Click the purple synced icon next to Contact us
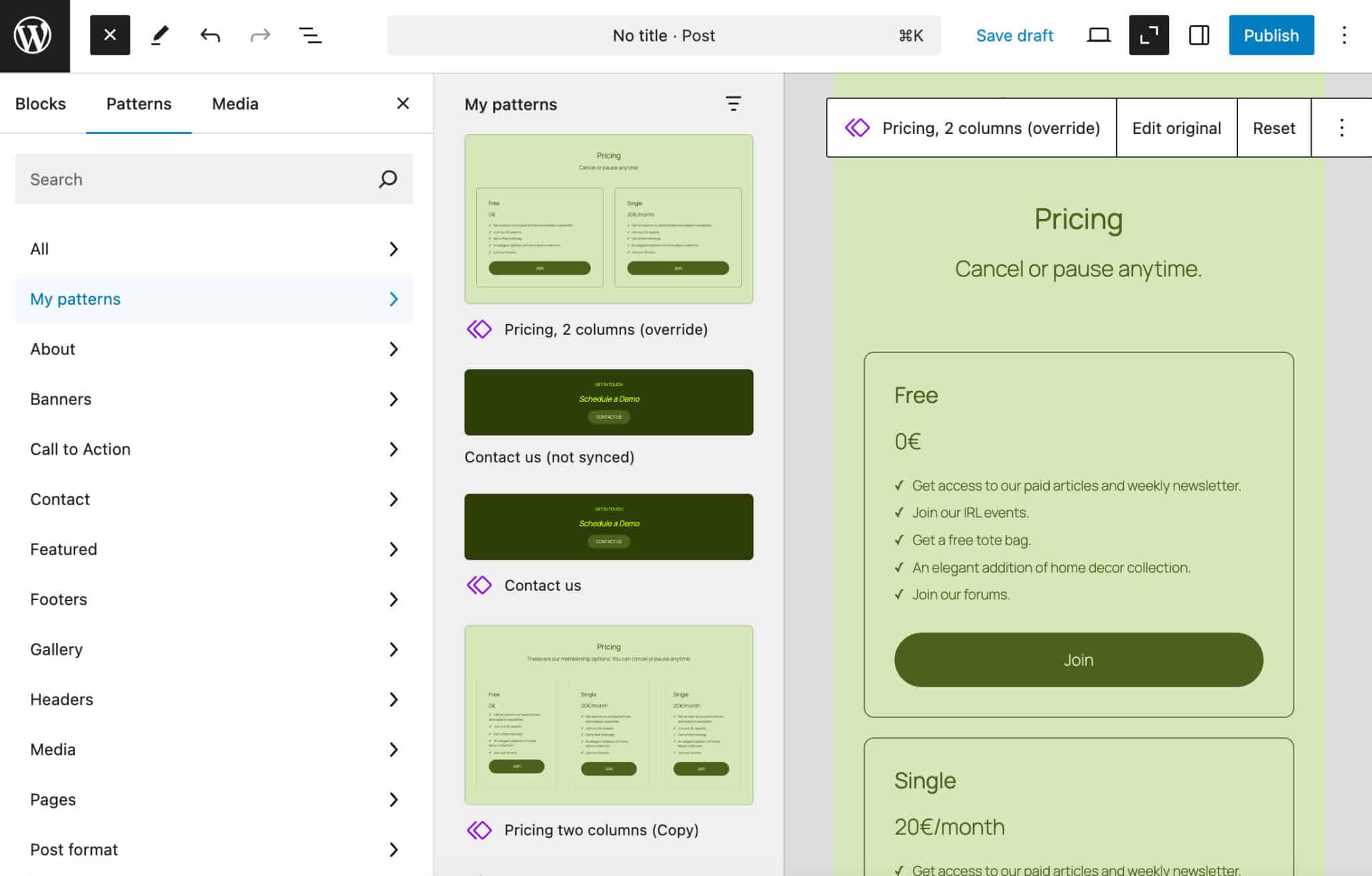The width and height of the screenshot is (1372, 876). coord(480,585)
